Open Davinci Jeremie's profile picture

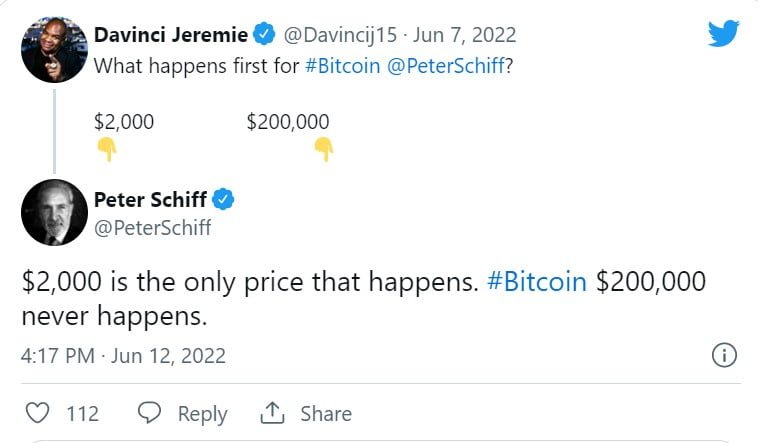pyautogui.click(x=54, y=50)
